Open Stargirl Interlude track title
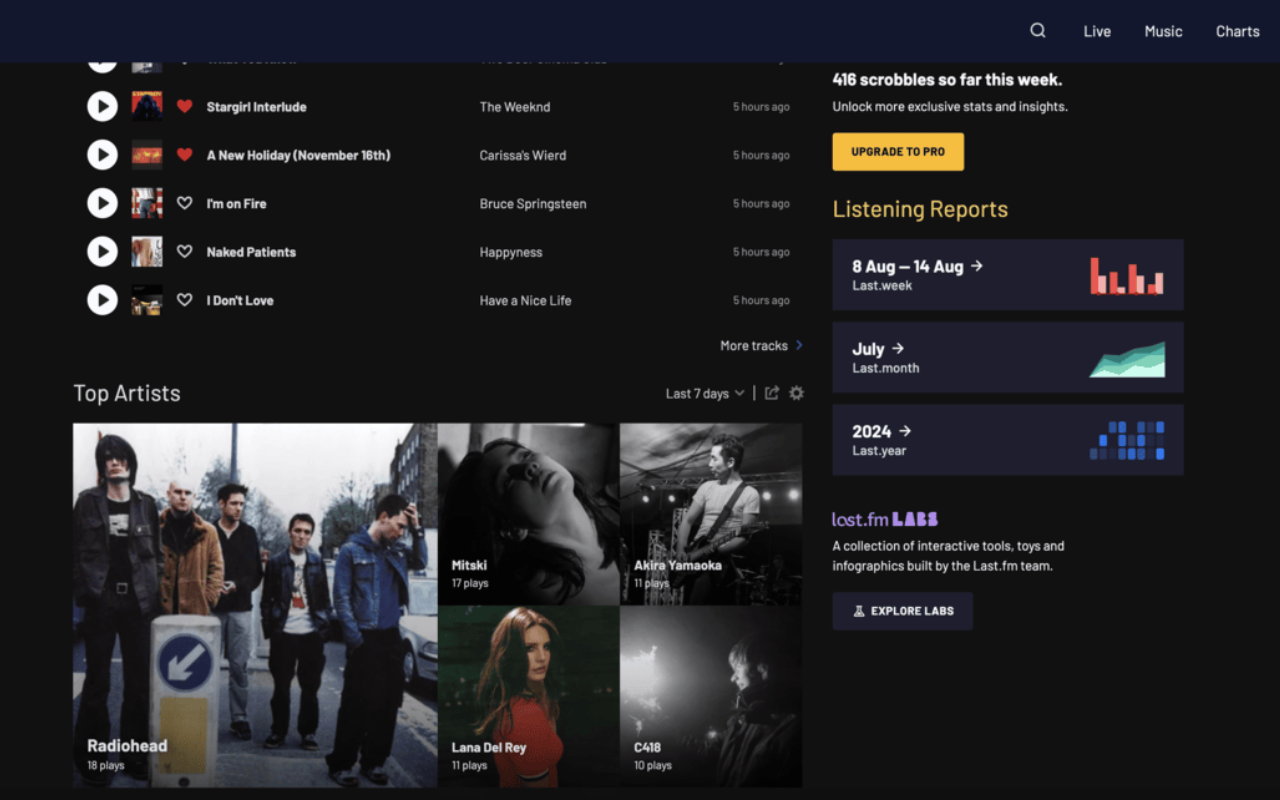The image size is (1280, 800). 257,107
